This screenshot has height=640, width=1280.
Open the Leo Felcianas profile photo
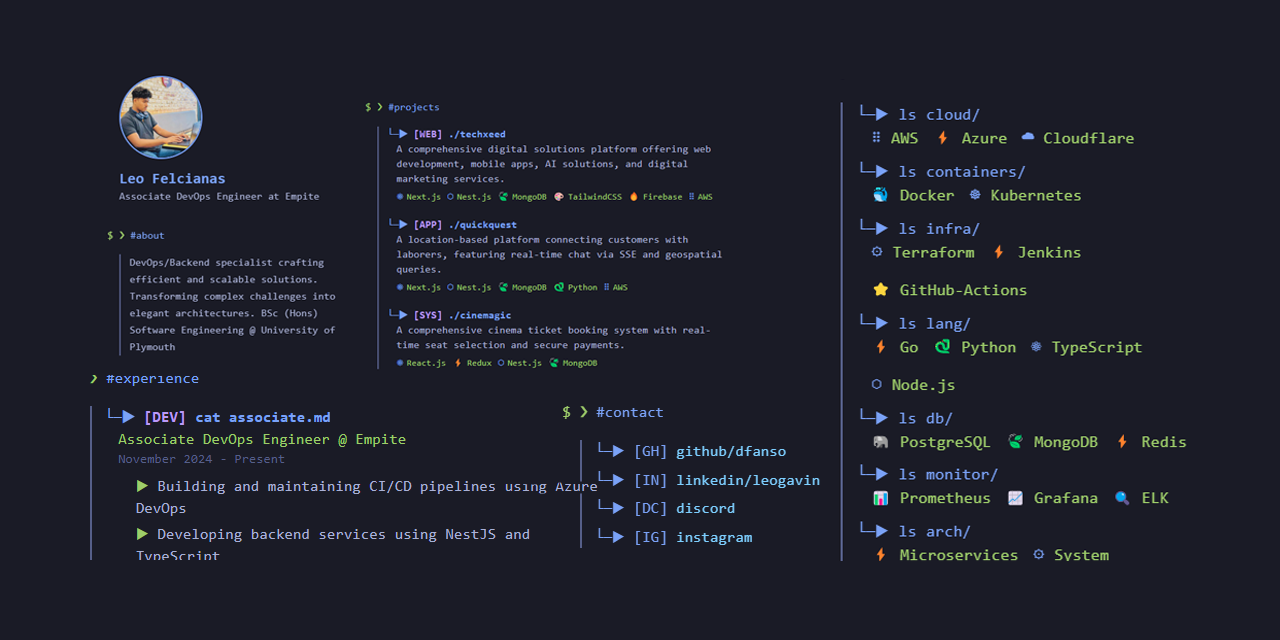pos(161,117)
